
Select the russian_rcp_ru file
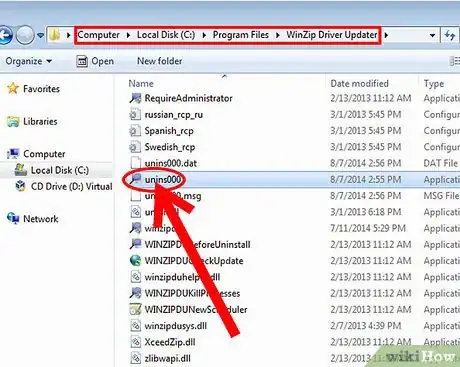(x=174, y=115)
